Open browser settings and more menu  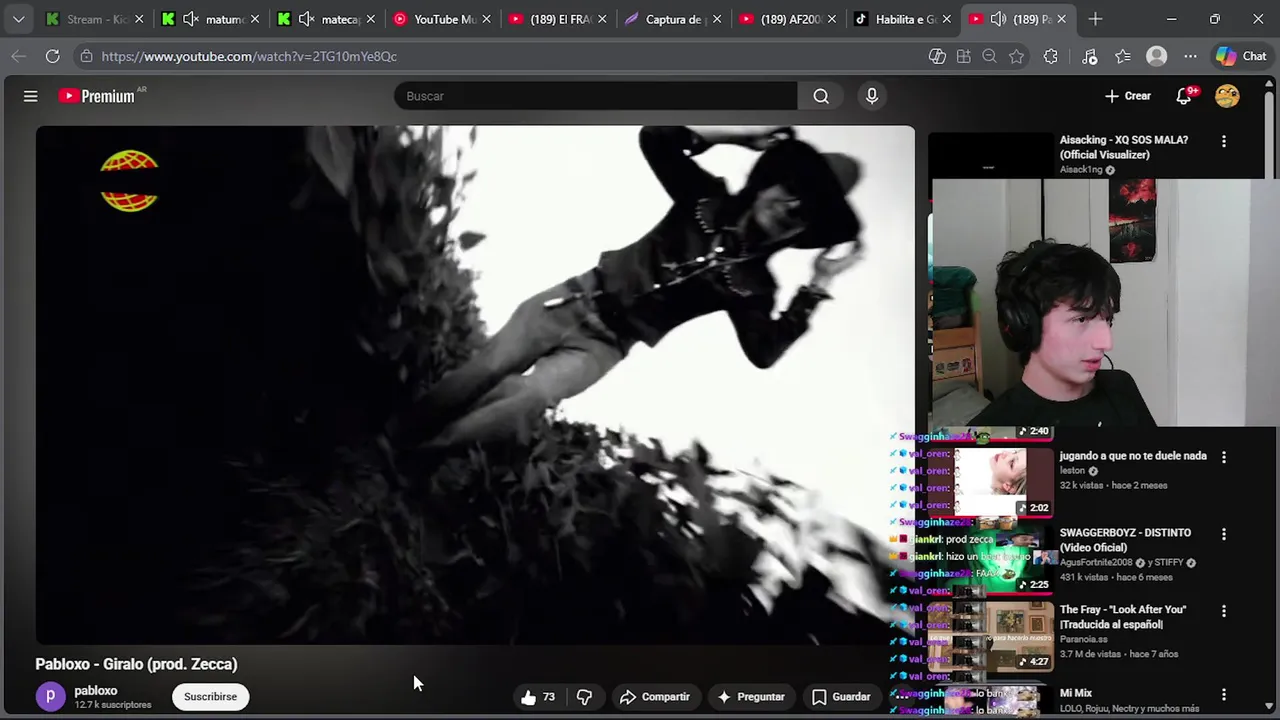coord(1190,56)
